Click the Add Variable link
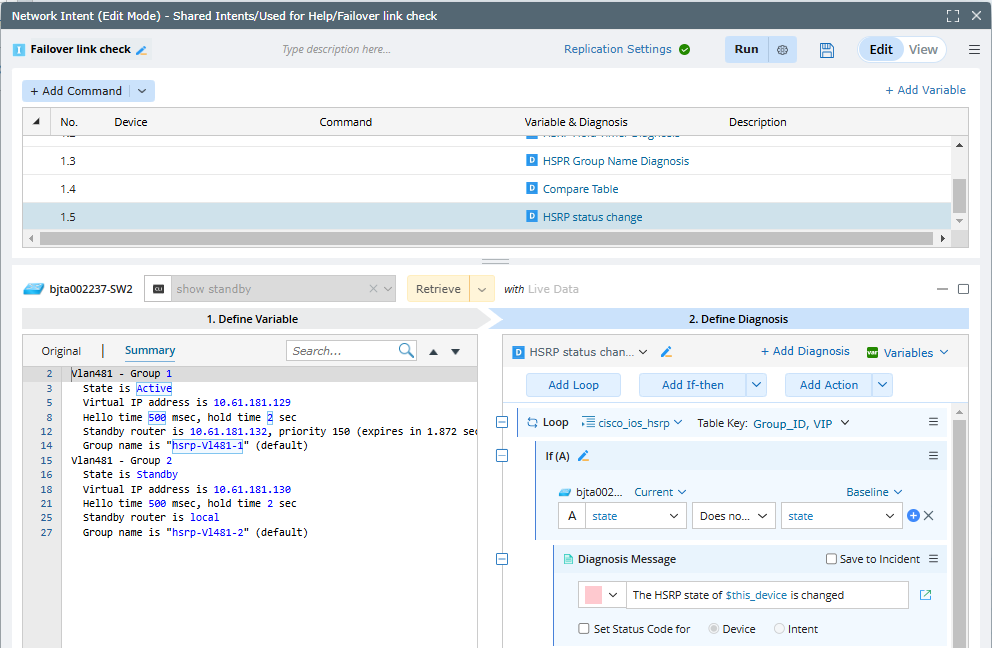 pos(925,90)
